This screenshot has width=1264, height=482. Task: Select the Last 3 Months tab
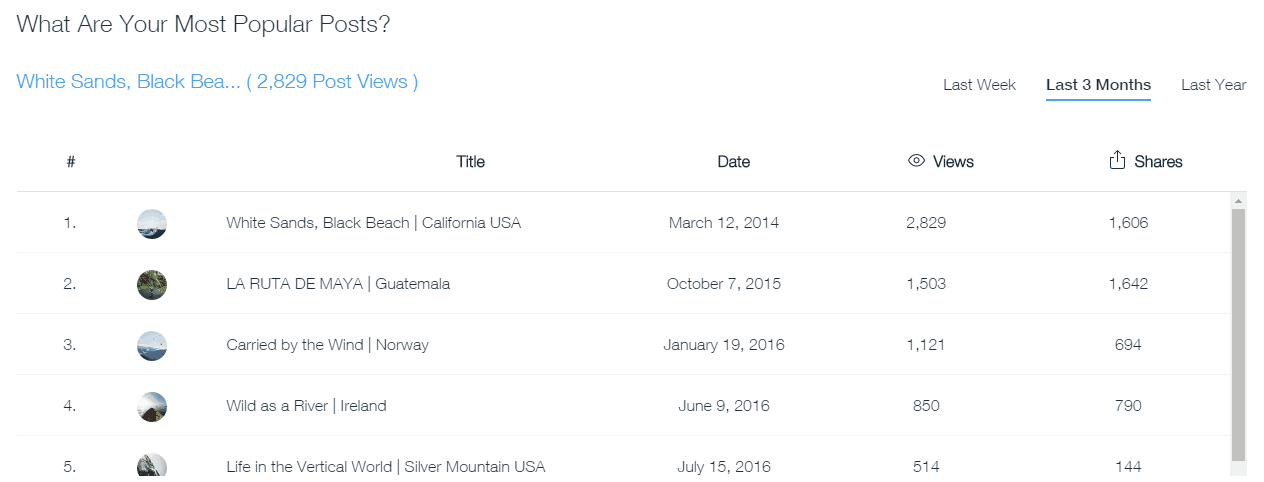(x=1098, y=85)
